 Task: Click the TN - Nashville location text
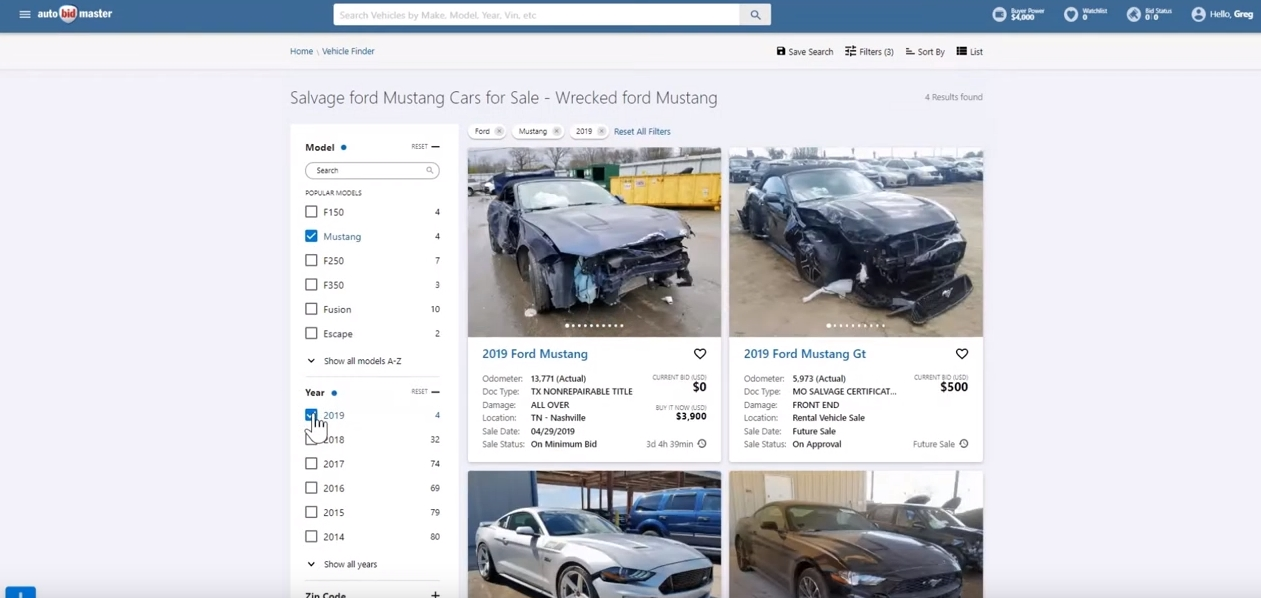click(x=558, y=418)
